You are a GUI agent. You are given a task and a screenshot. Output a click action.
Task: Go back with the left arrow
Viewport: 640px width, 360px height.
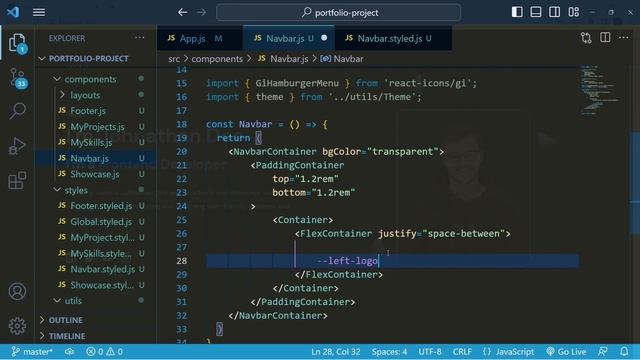(x=182, y=12)
